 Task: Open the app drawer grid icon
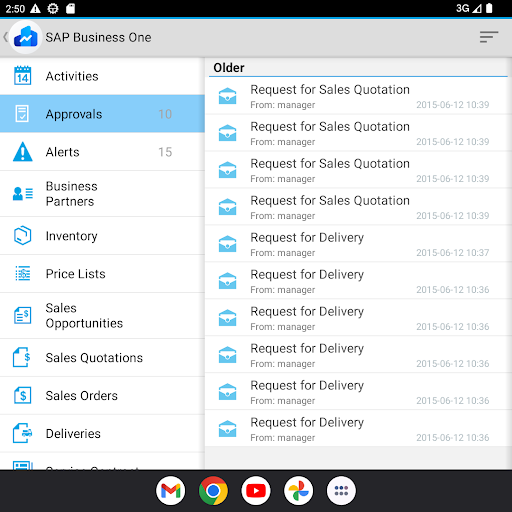coord(341,491)
